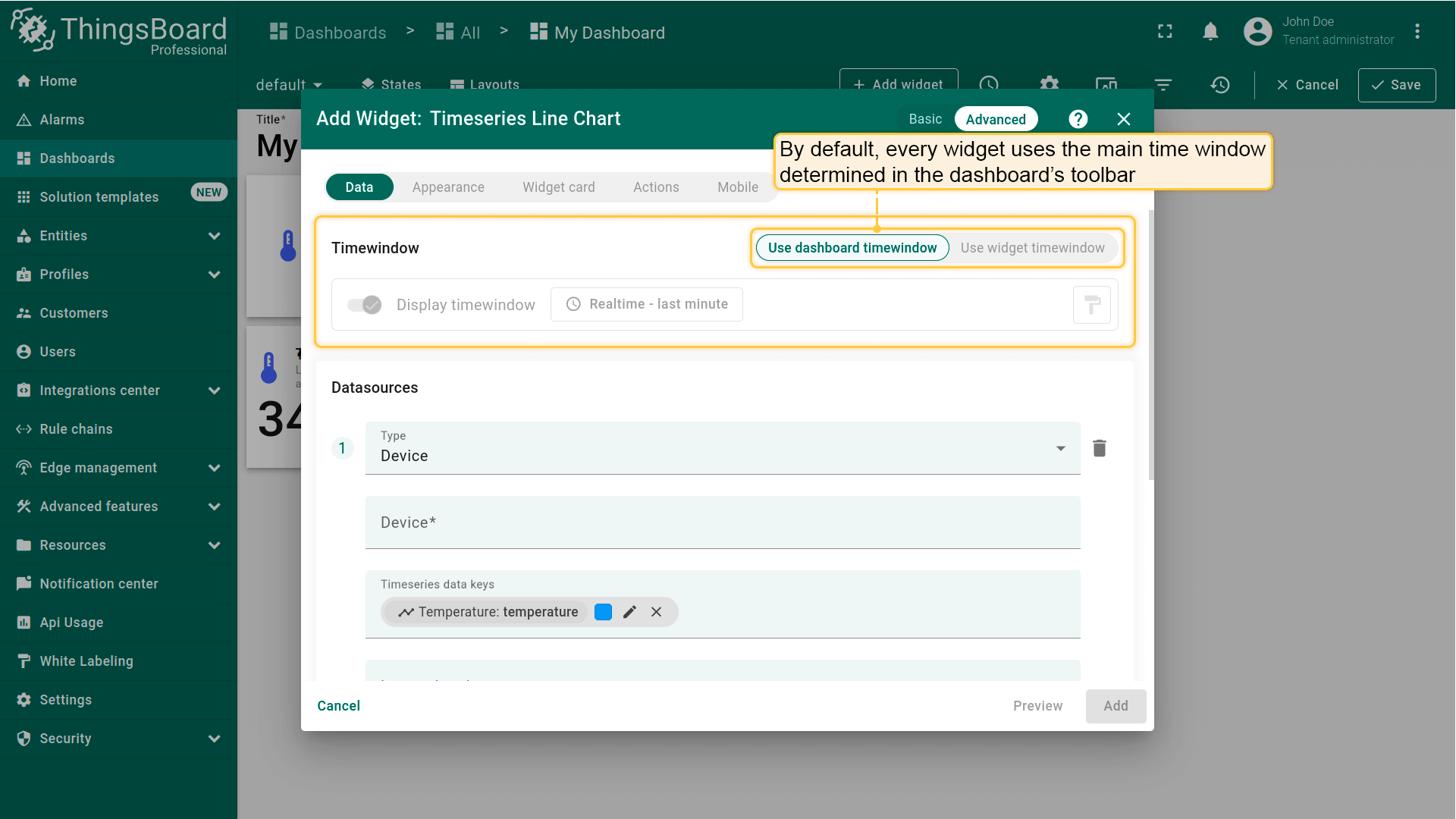Toggle the Display timewindow switch
Viewport: 1456px width, 819px height.
pyautogui.click(x=365, y=305)
